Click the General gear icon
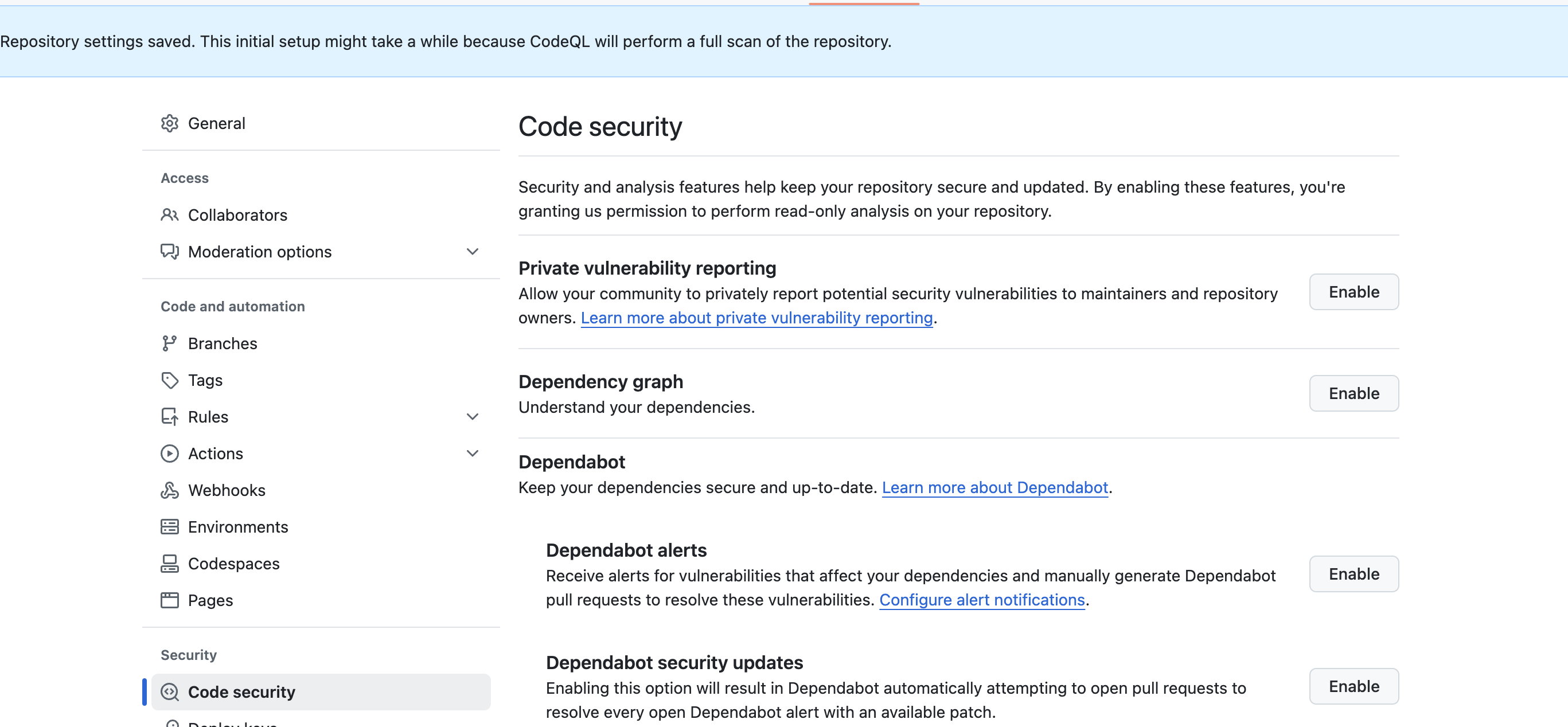Screen dimensions: 1568x727 [169, 123]
